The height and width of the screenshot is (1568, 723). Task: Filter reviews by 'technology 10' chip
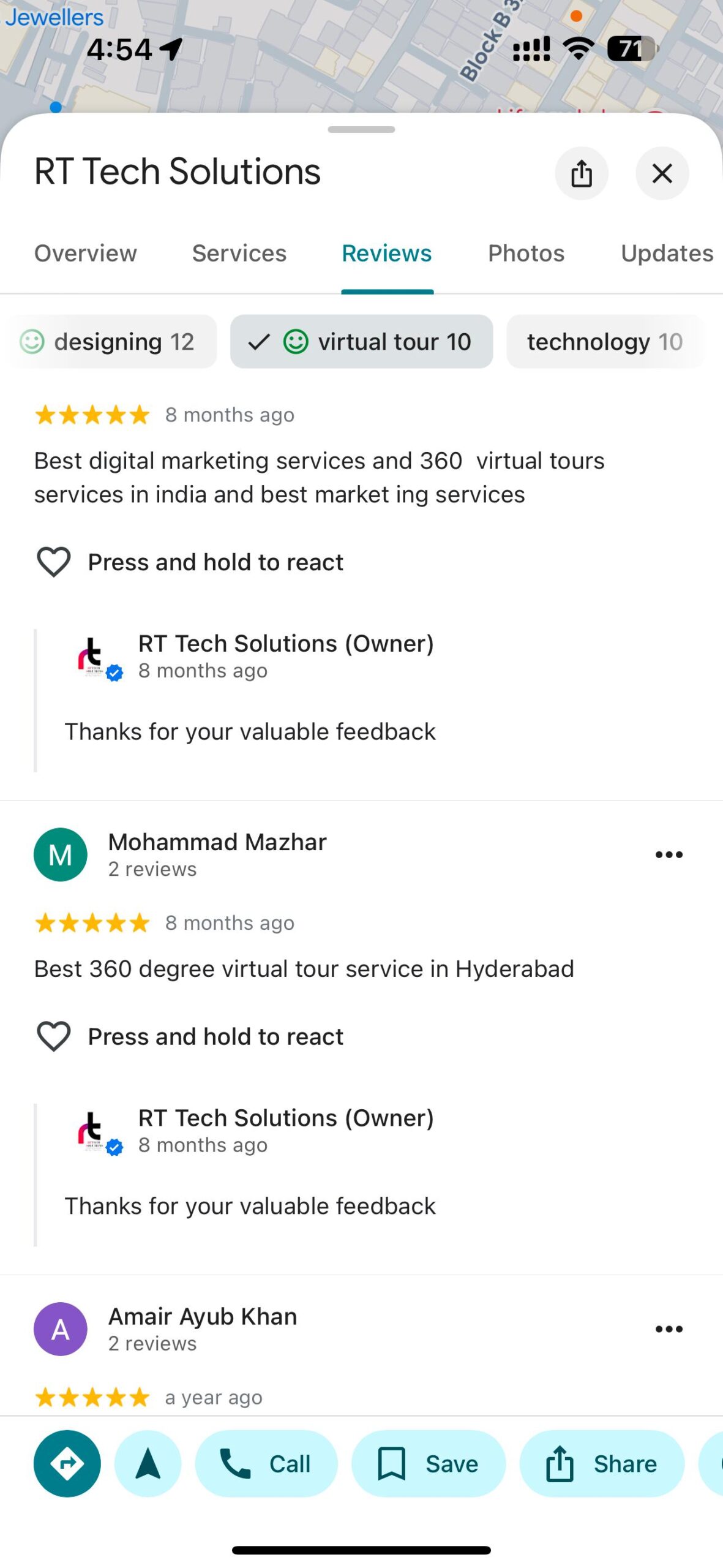click(x=604, y=342)
